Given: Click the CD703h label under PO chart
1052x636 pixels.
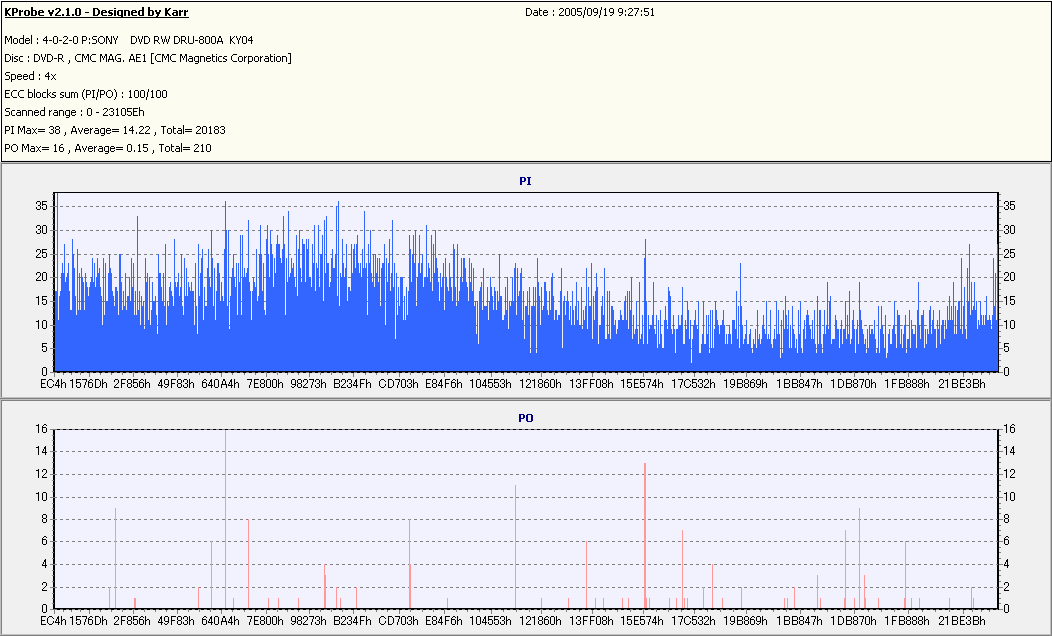Looking at the screenshot, I should pyautogui.click(x=398, y=621).
